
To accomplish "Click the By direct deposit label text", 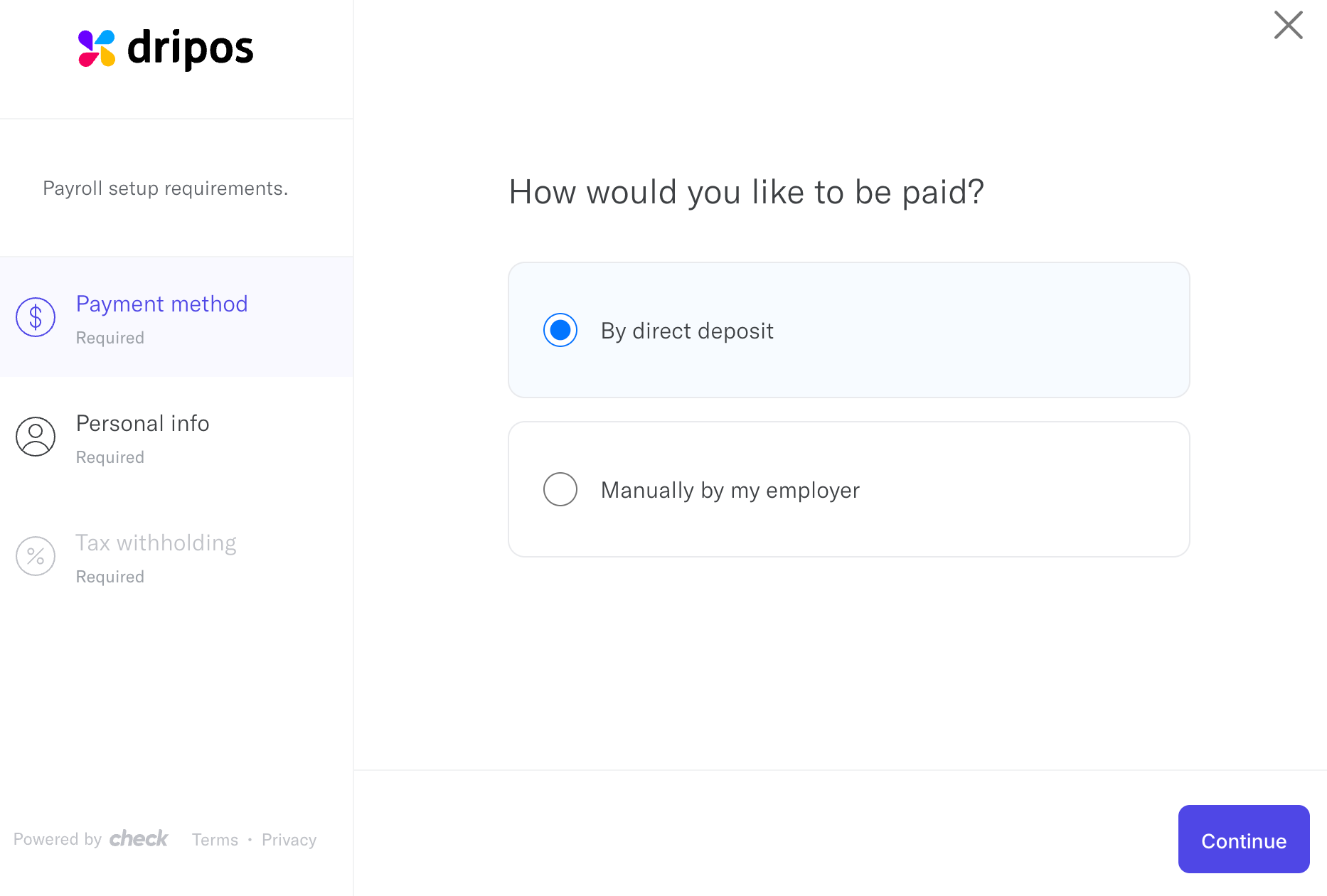I will coord(687,331).
